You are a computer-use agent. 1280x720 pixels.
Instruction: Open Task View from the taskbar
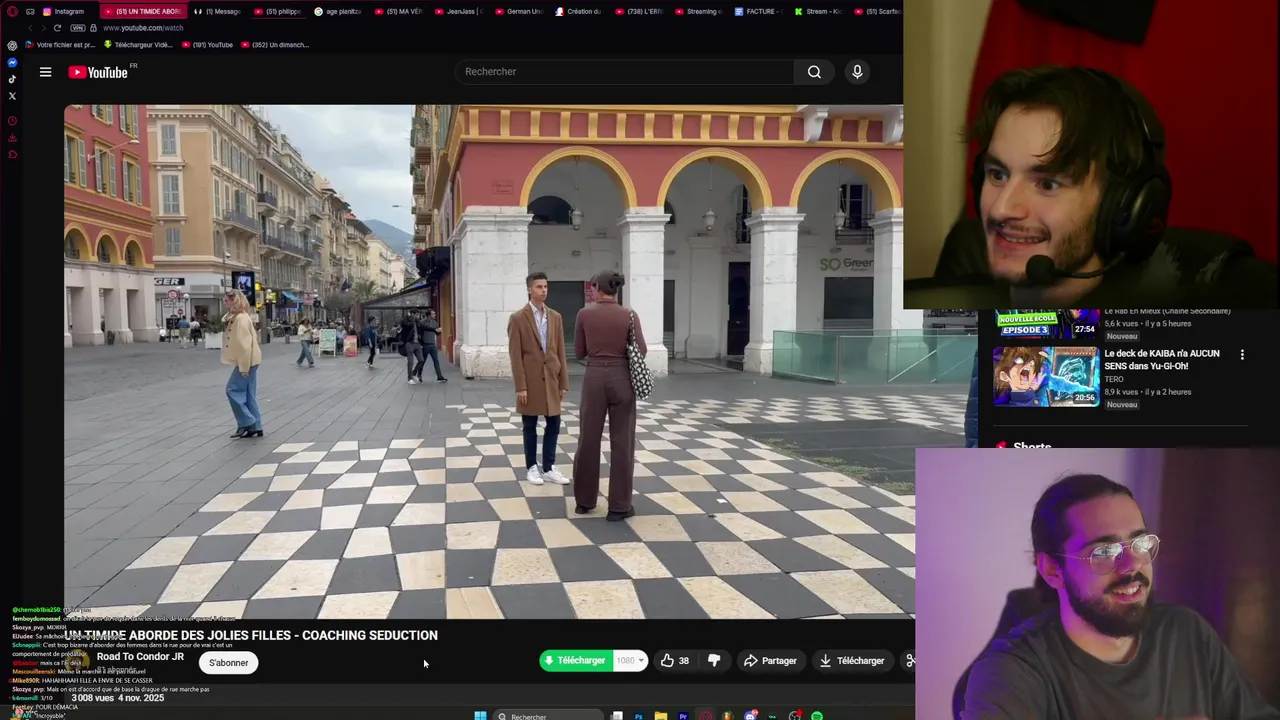(x=617, y=716)
